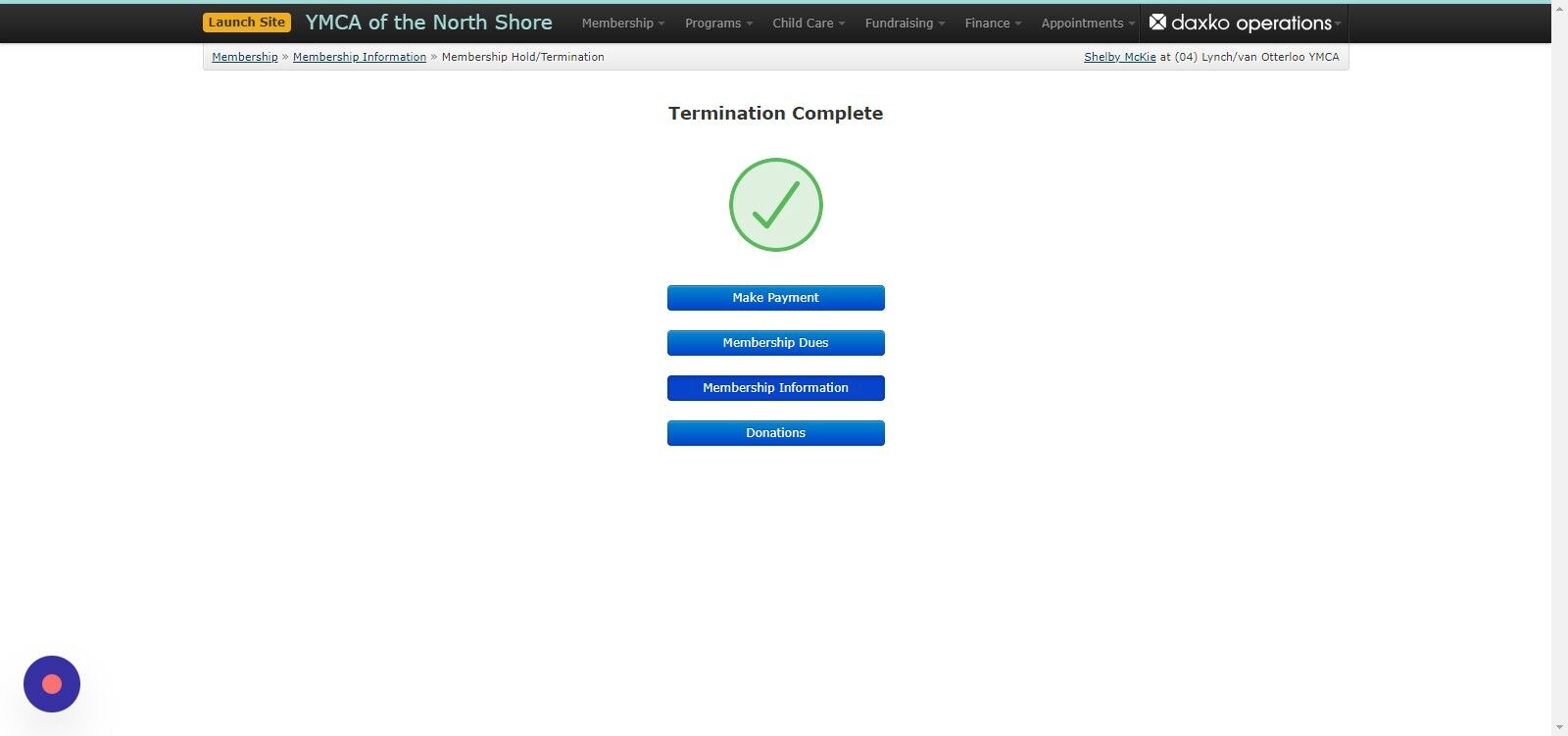The image size is (1568, 736).
Task: Follow the Membership Information breadcrumb link
Action: [360, 57]
